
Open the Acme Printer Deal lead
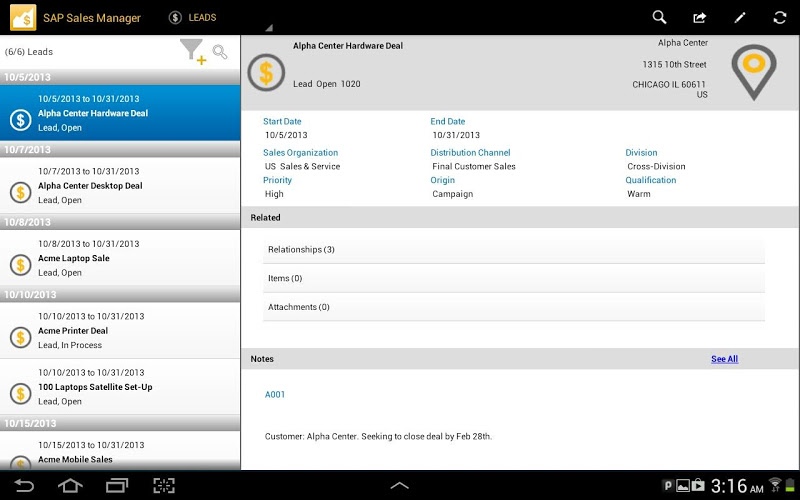click(x=120, y=330)
